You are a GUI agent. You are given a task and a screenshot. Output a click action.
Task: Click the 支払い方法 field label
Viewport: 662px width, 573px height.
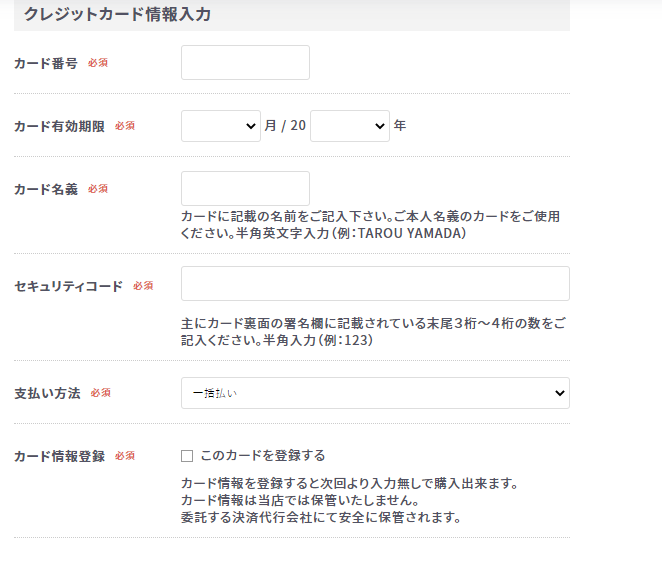47,394
